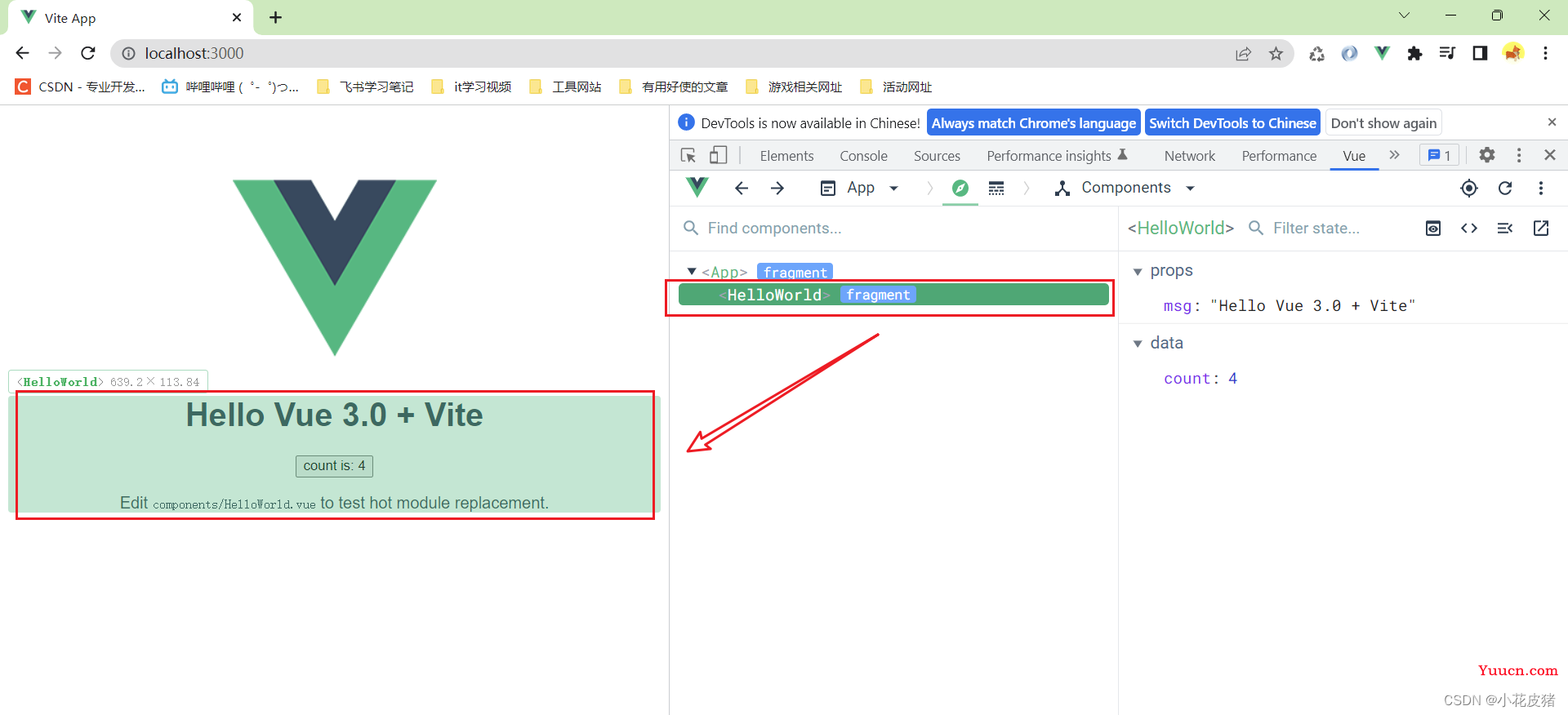
Task: Open the timeline icon in Vue DevTools
Action: [996, 189]
